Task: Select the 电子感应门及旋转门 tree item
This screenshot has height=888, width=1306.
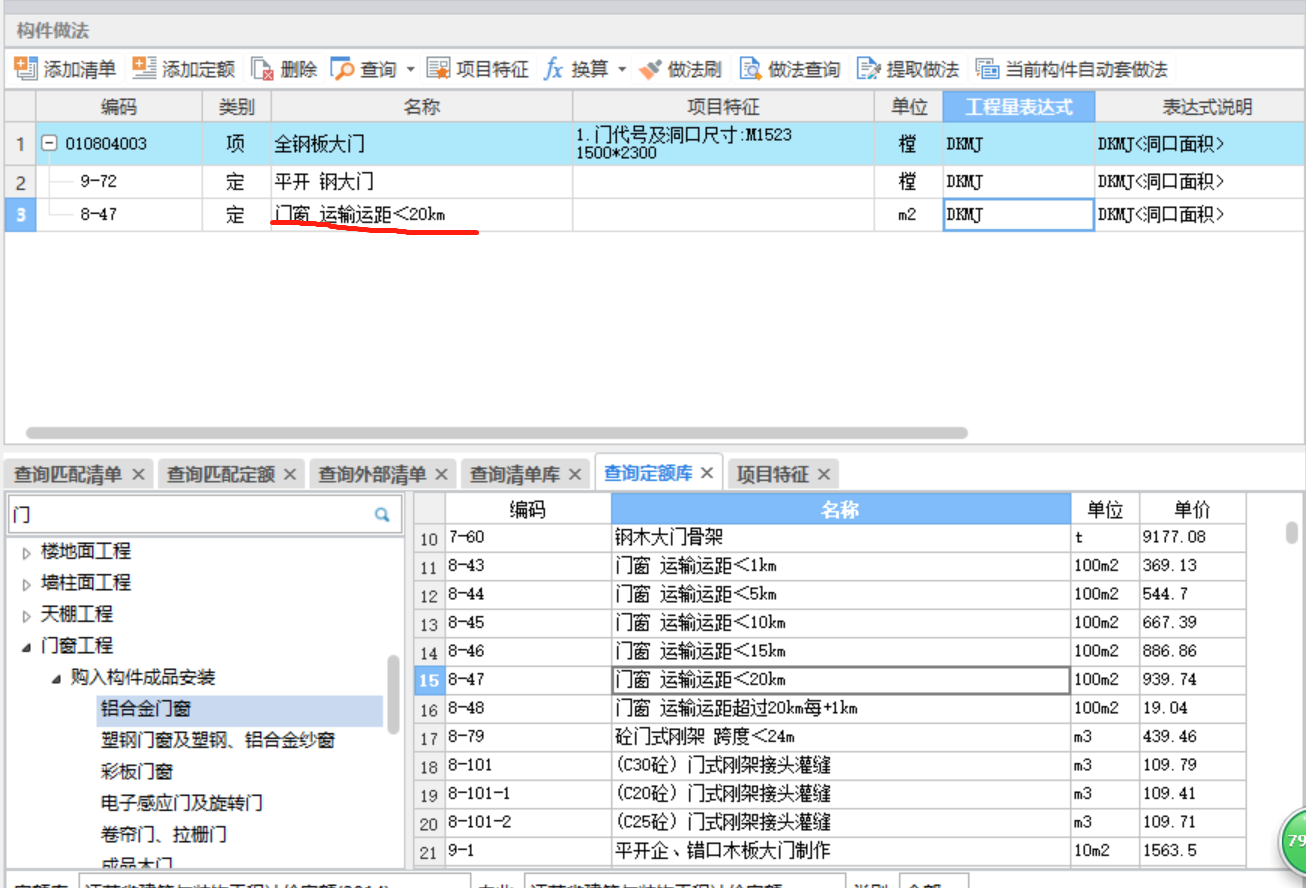Action: click(182, 803)
